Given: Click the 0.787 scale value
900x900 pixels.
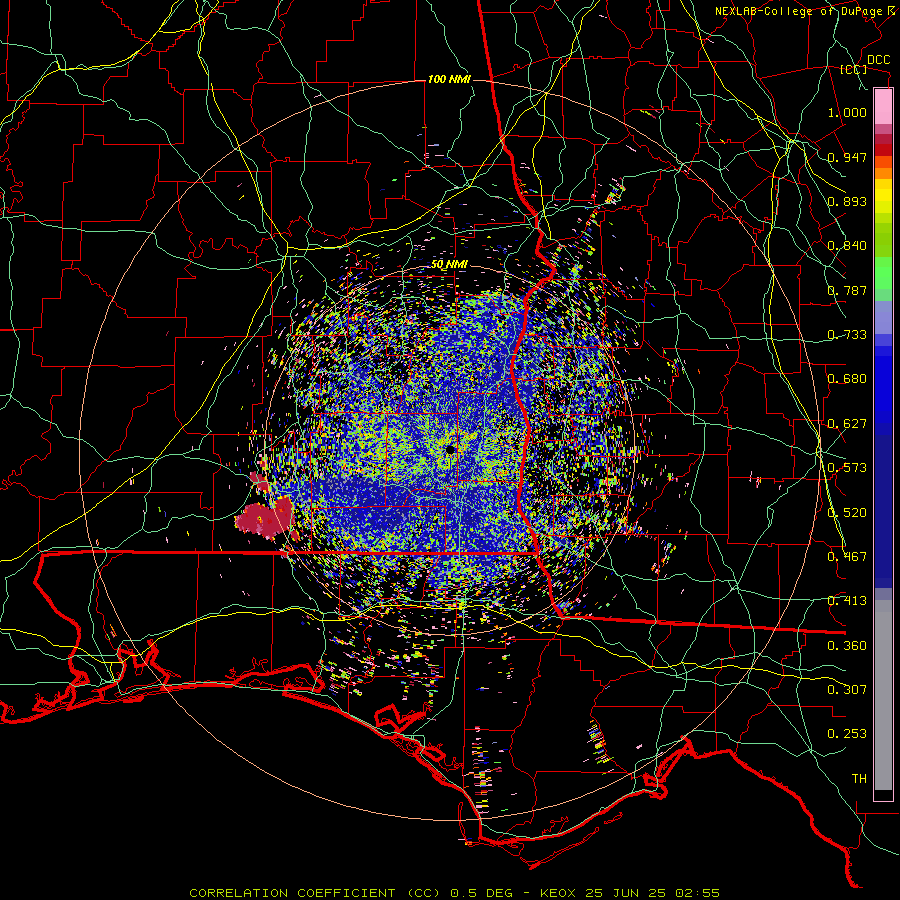Looking at the screenshot, I should click(847, 290).
